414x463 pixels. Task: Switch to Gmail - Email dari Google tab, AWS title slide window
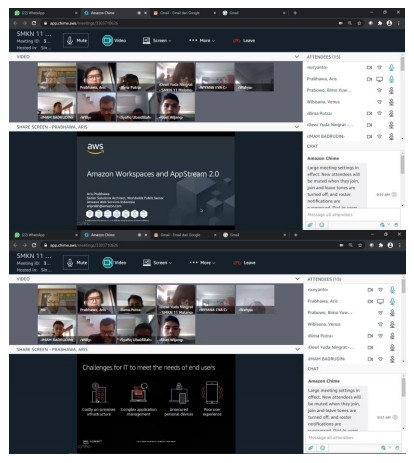184,13
